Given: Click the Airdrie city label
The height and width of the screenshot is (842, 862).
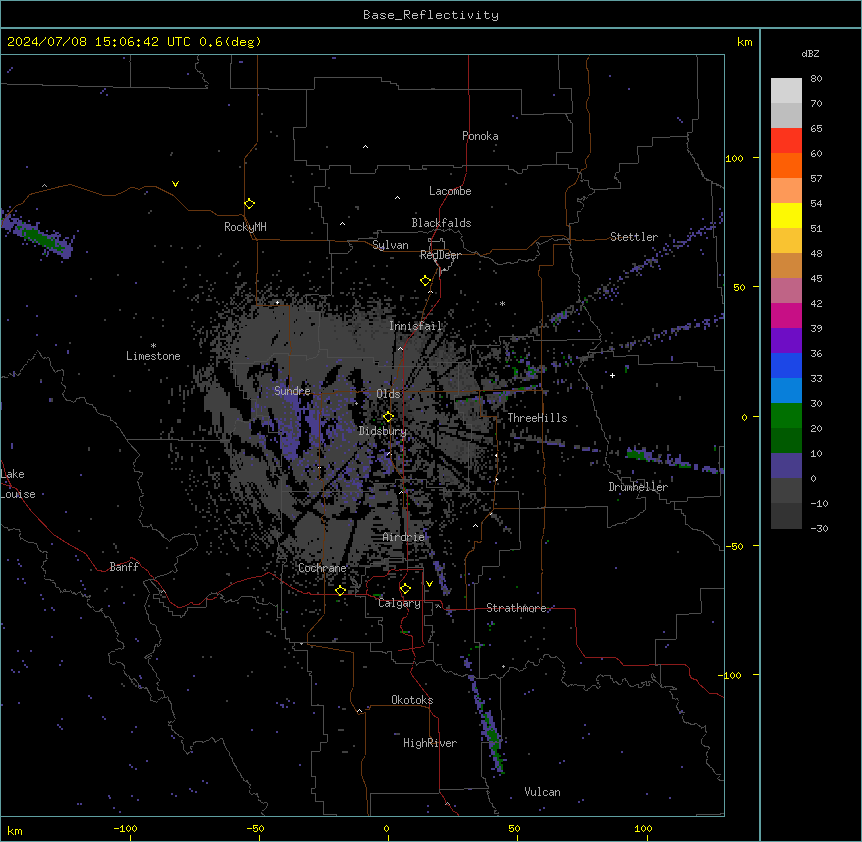Looking at the screenshot, I should click(404, 537).
